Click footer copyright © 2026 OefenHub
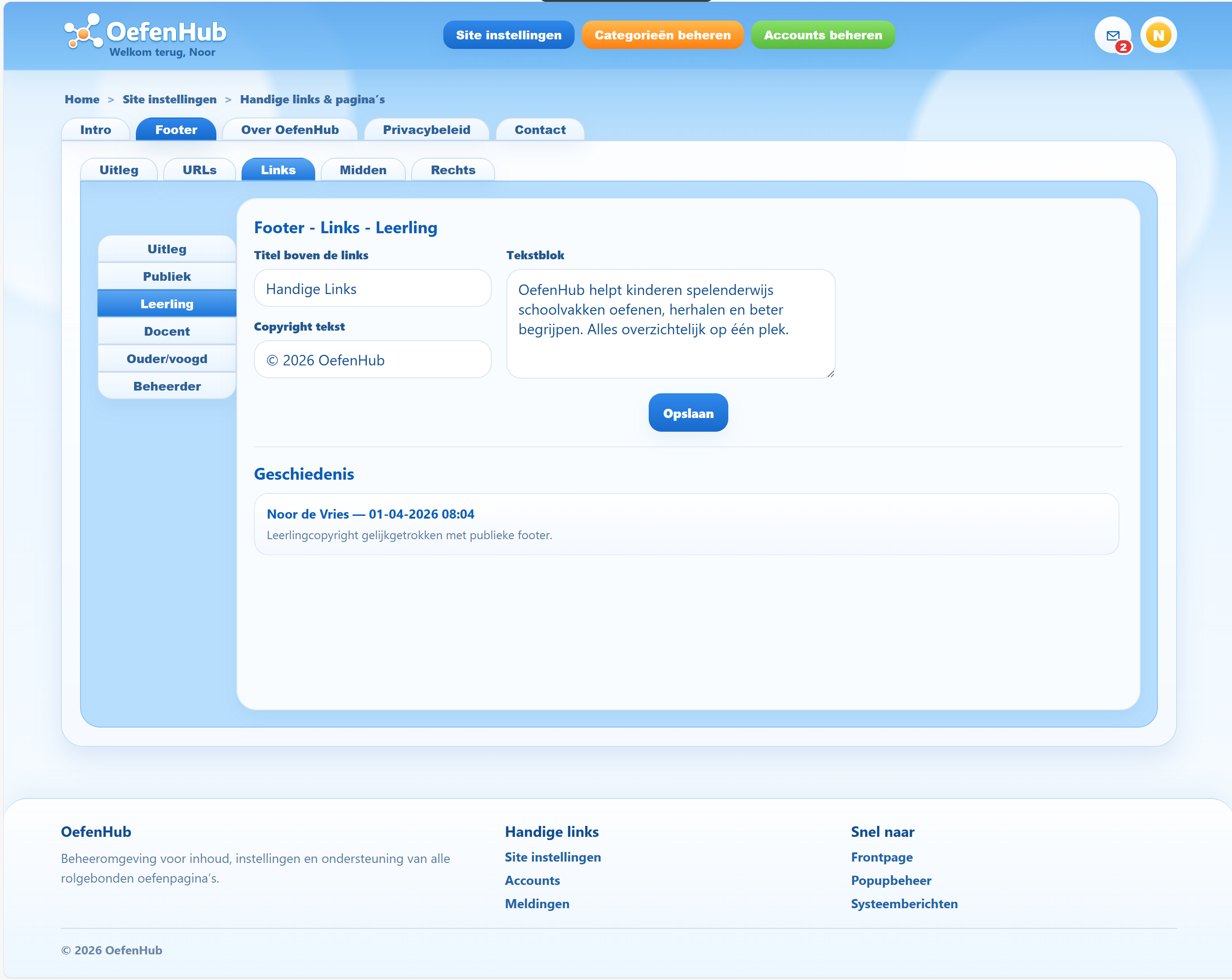The width and height of the screenshot is (1232, 980). [x=112, y=950]
